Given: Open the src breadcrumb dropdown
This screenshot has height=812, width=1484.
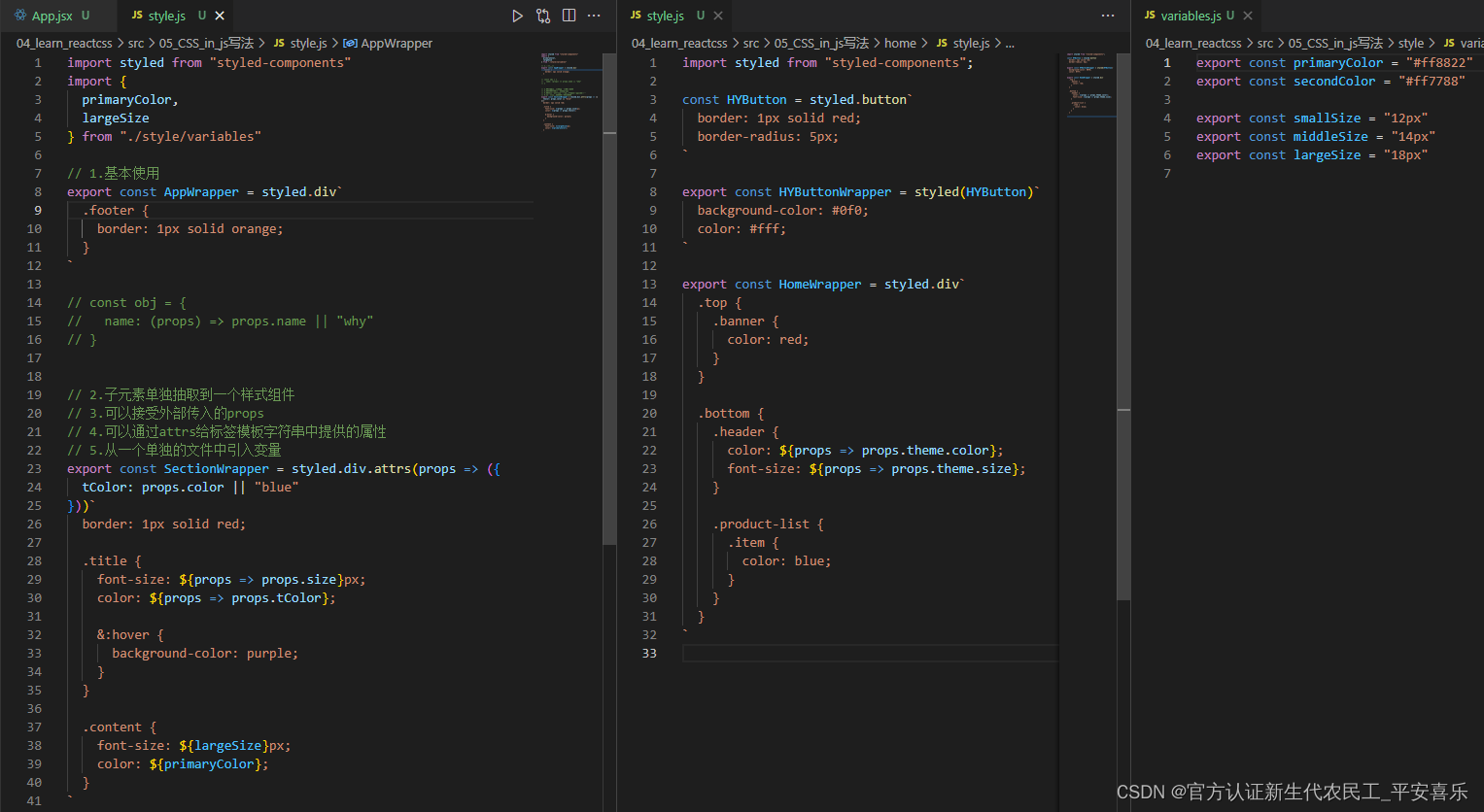Looking at the screenshot, I should coord(136,43).
